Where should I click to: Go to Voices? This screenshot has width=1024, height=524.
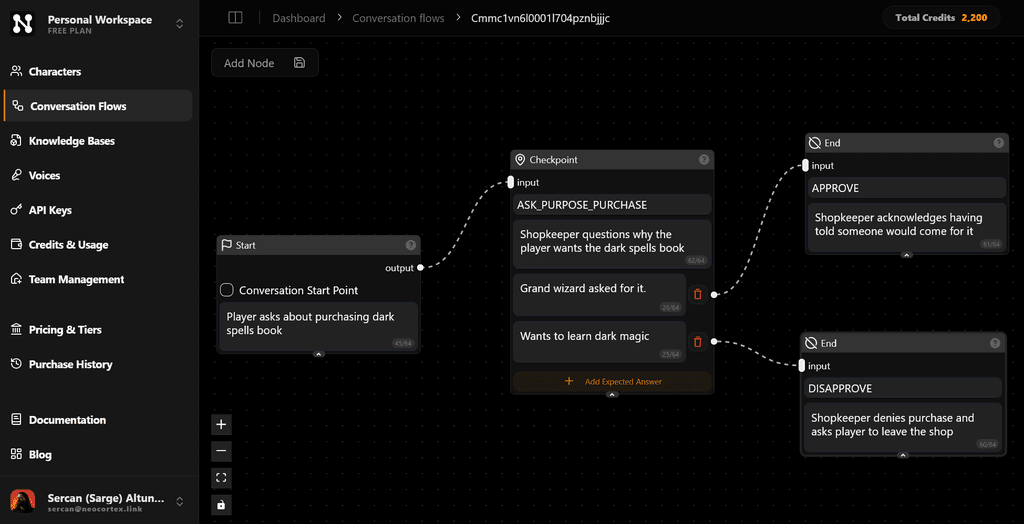[98, 175]
